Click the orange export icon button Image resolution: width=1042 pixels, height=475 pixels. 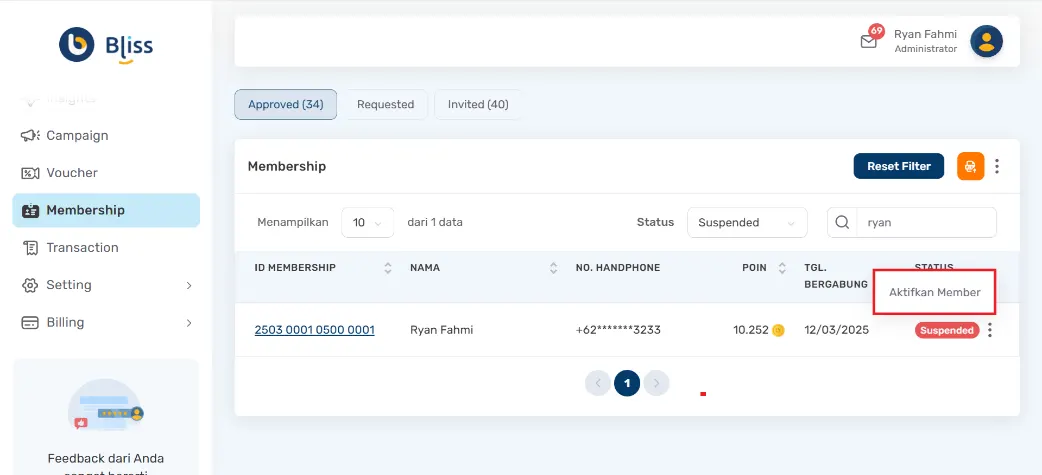click(x=970, y=166)
